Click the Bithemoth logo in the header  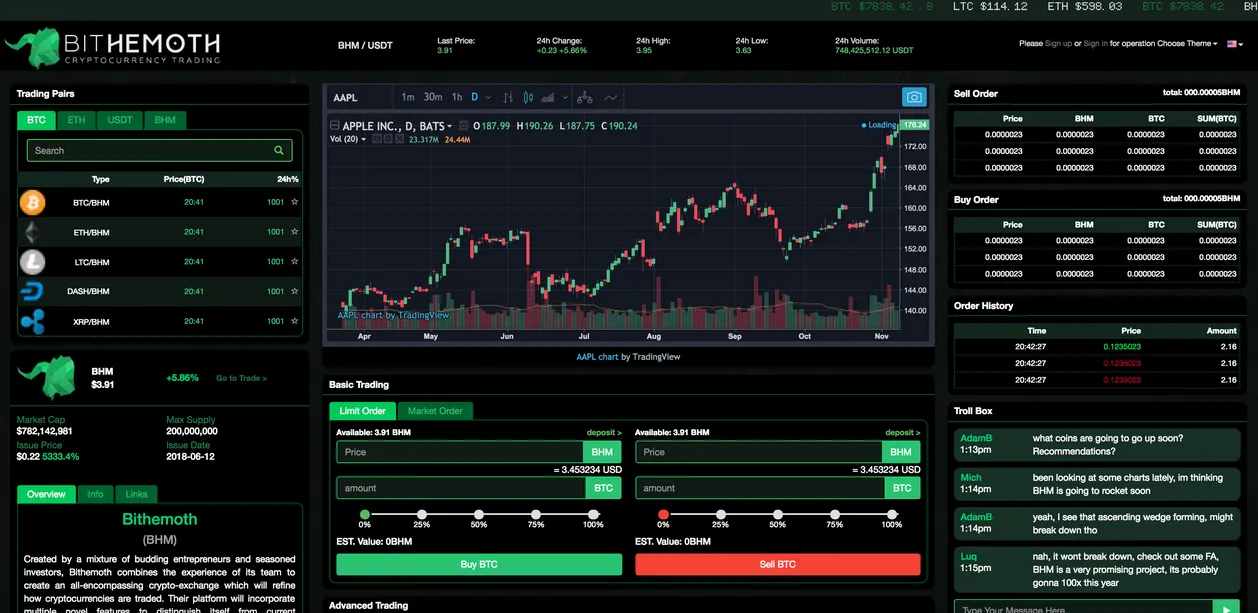click(111, 48)
